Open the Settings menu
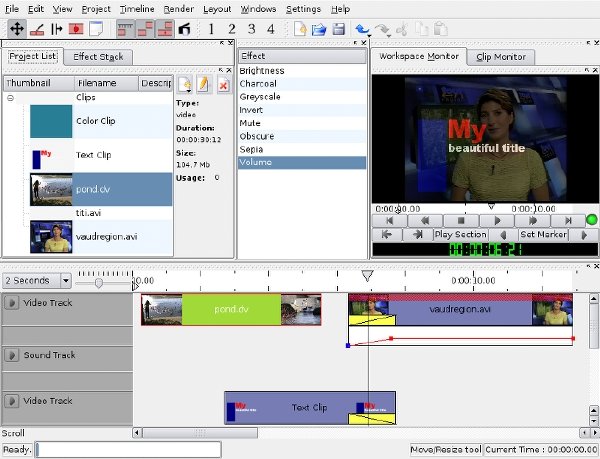The height and width of the screenshot is (459, 600). [304, 9]
